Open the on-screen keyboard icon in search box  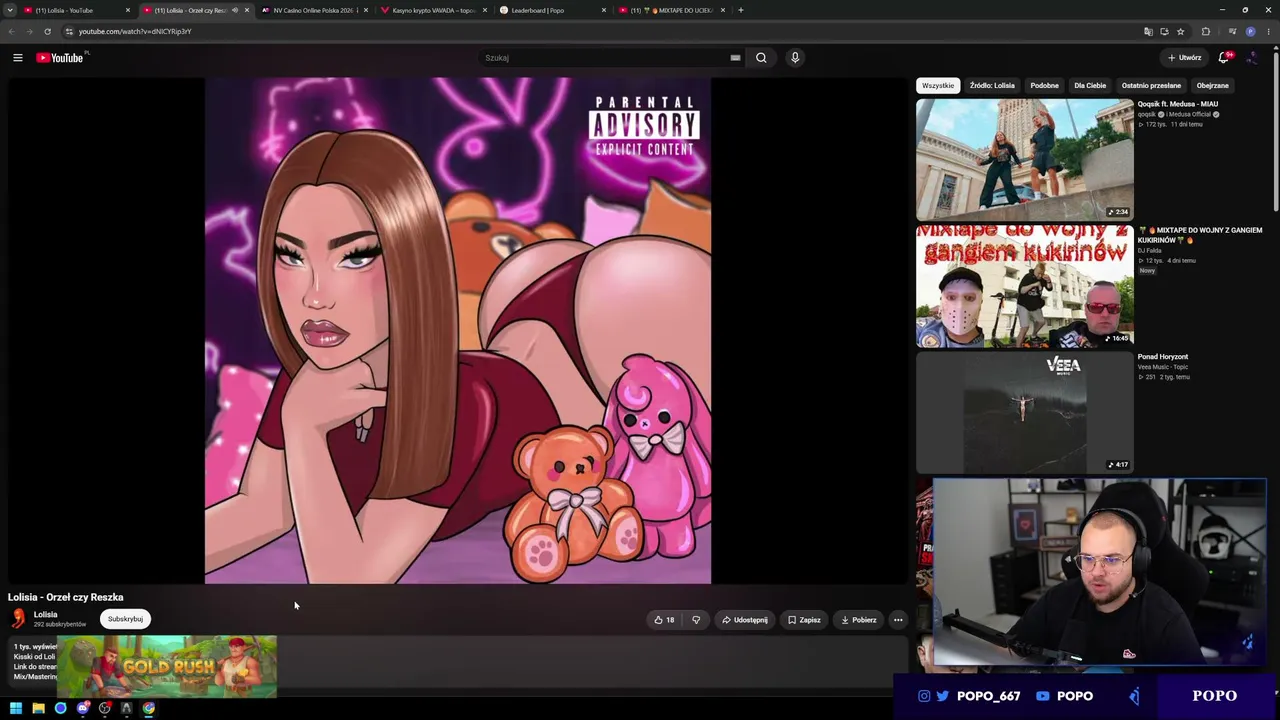point(735,58)
